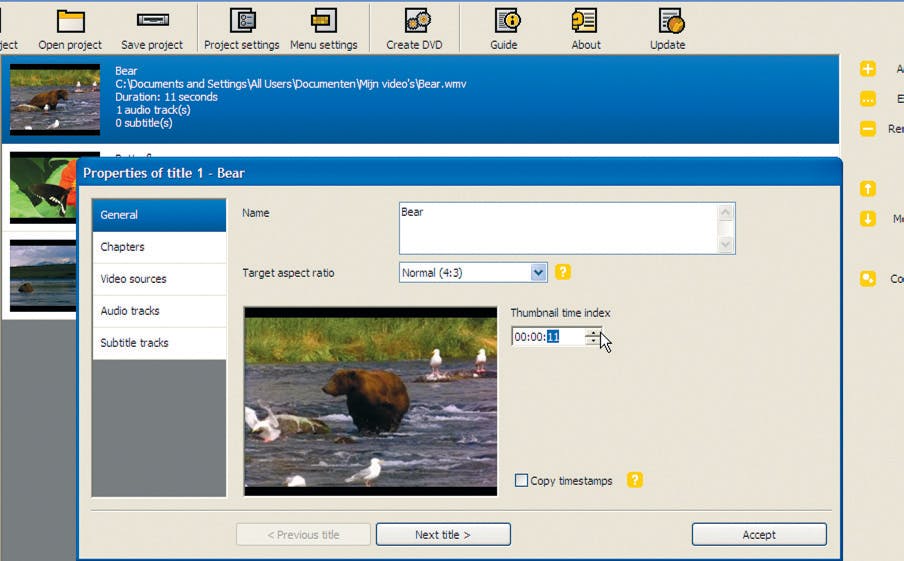904x561 pixels.
Task: Expand the Target aspect ratio dropdown
Action: pos(538,272)
